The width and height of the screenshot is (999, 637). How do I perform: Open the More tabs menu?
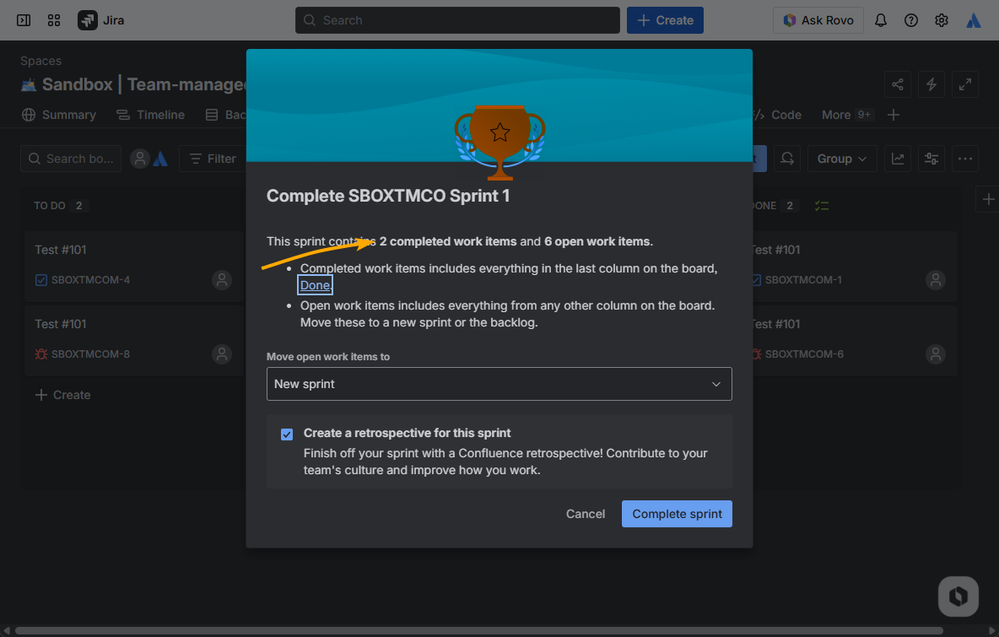pos(847,115)
